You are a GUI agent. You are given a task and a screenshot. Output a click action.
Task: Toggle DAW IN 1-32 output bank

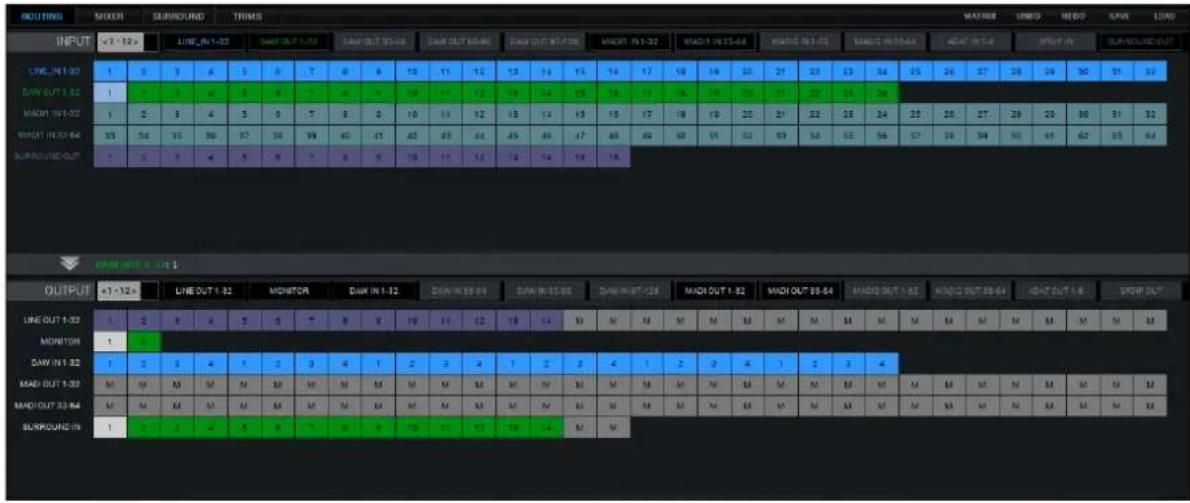click(x=372, y=292)
